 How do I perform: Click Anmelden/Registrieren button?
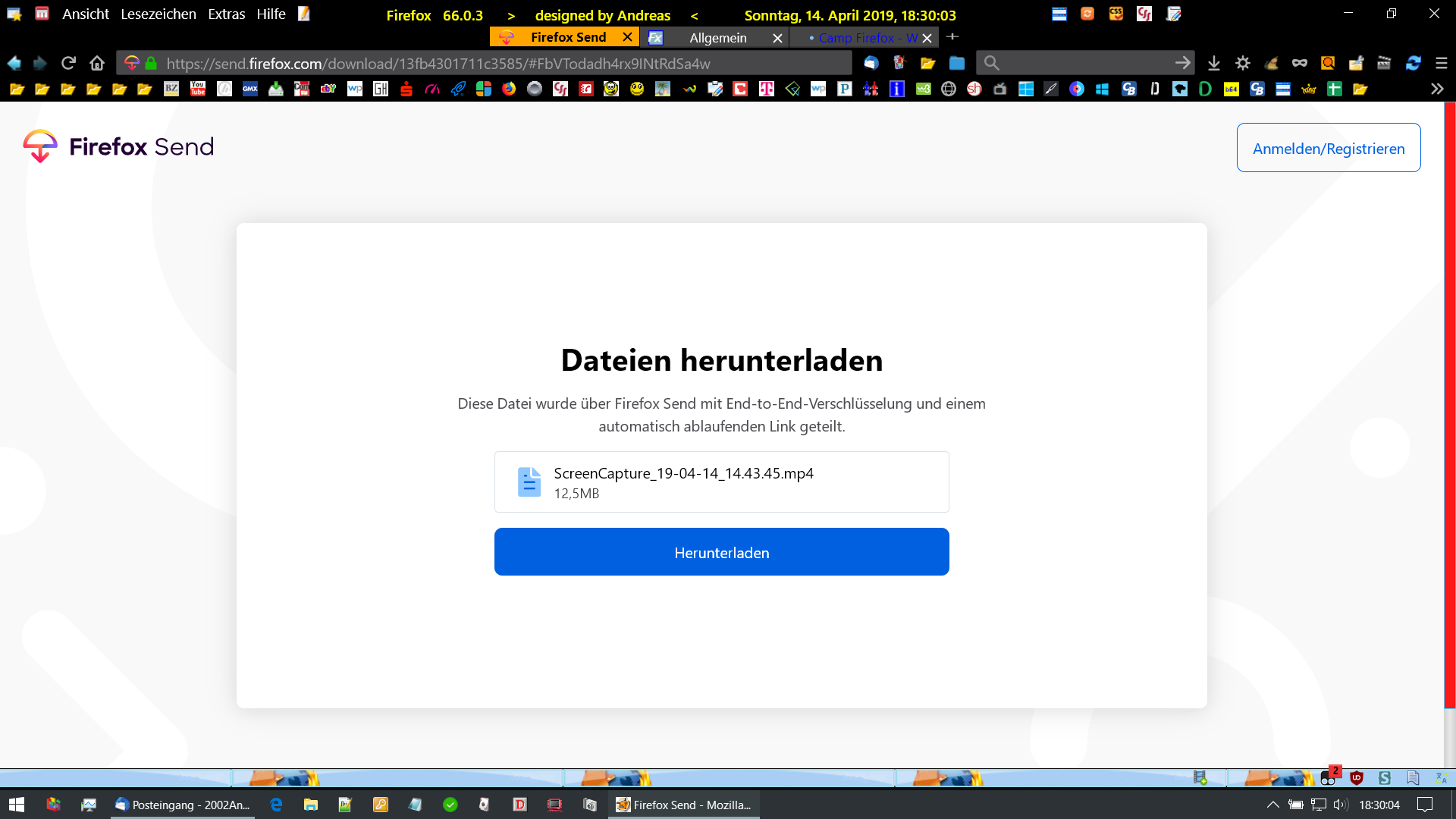coord(1328,148)
